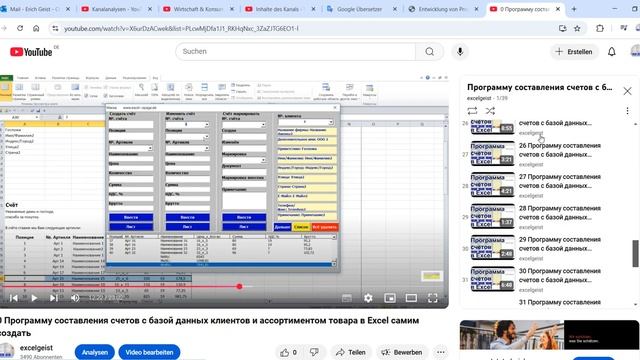Toggle theater mode view

click(x=411, y=298)
